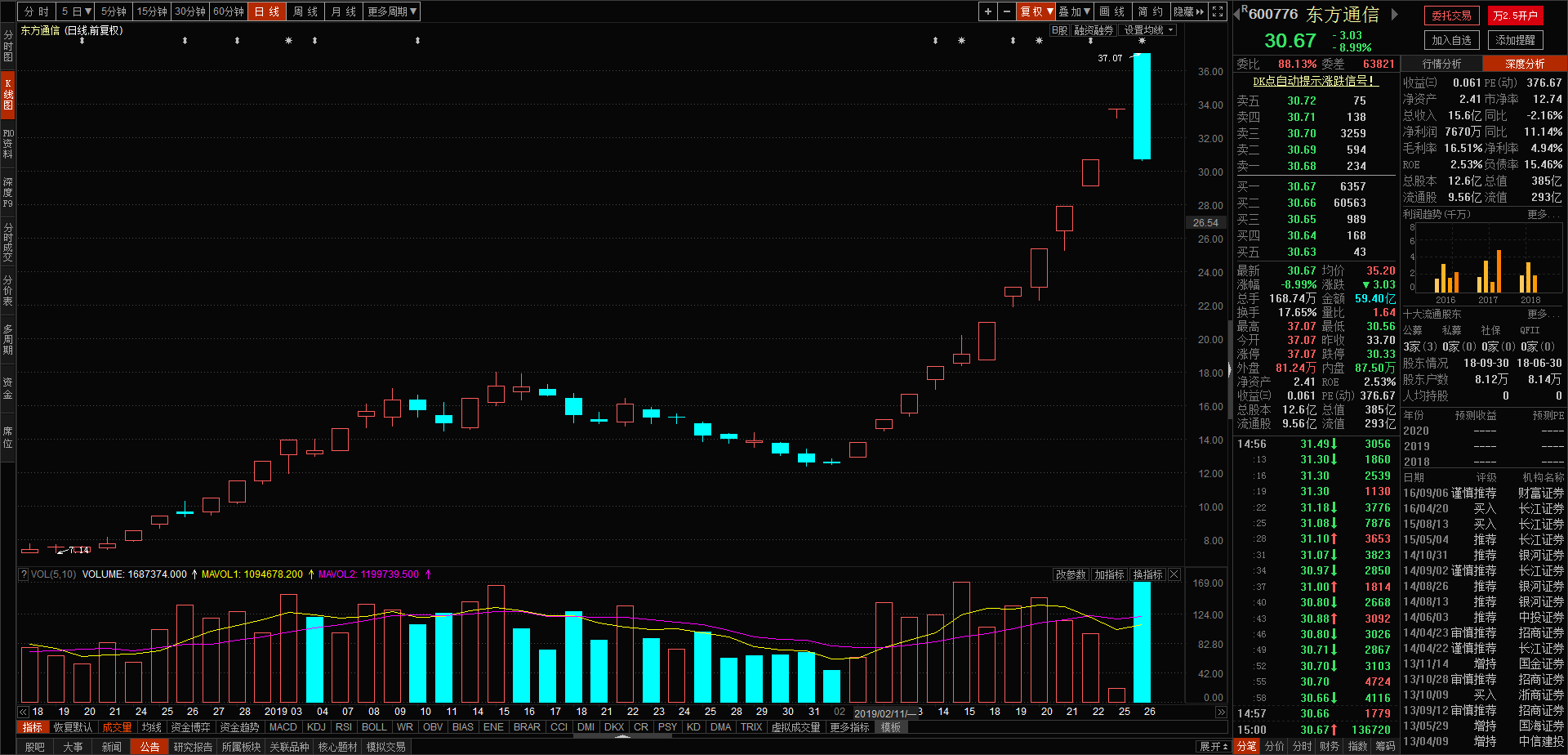Click 委托交易 button
Viewport: 1568px width, 755px height.
pos(1451,16)
